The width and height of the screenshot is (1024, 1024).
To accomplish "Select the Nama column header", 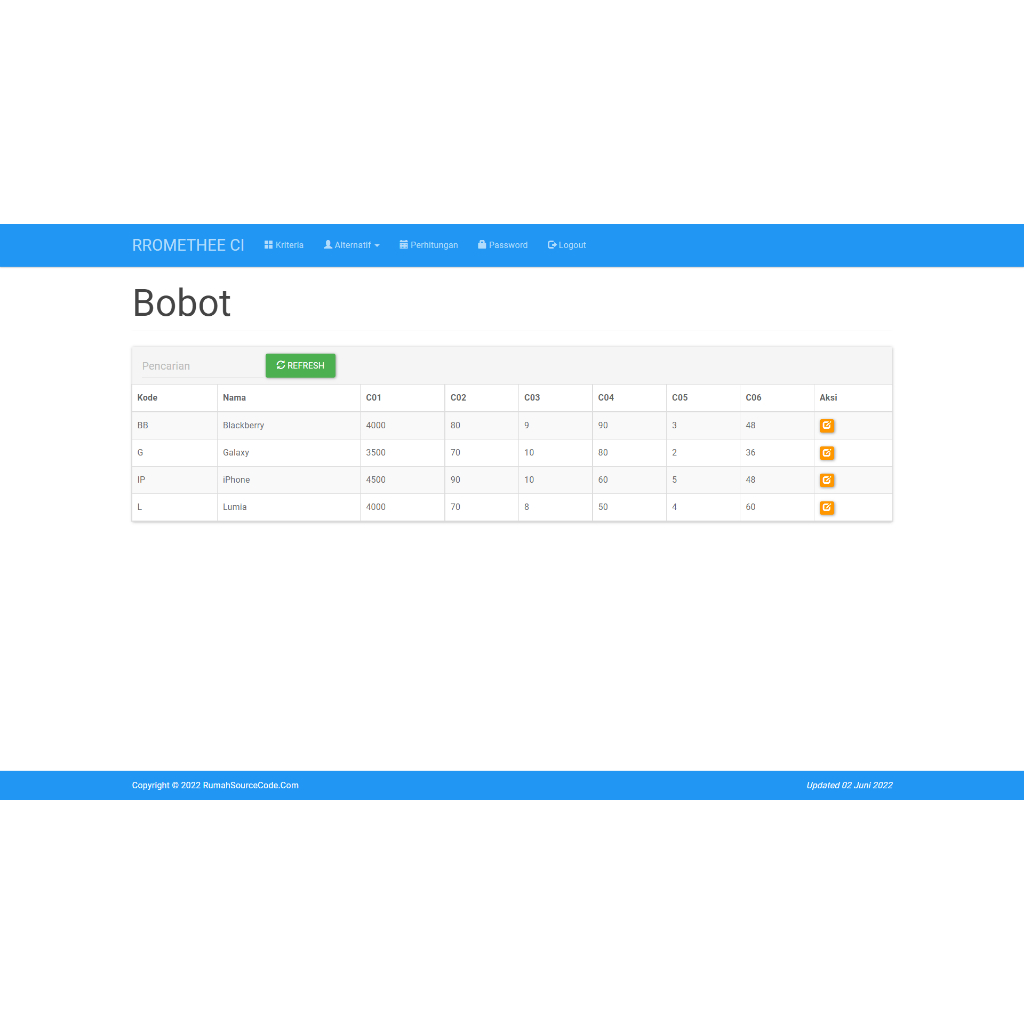I will click(x=289, y=398).
